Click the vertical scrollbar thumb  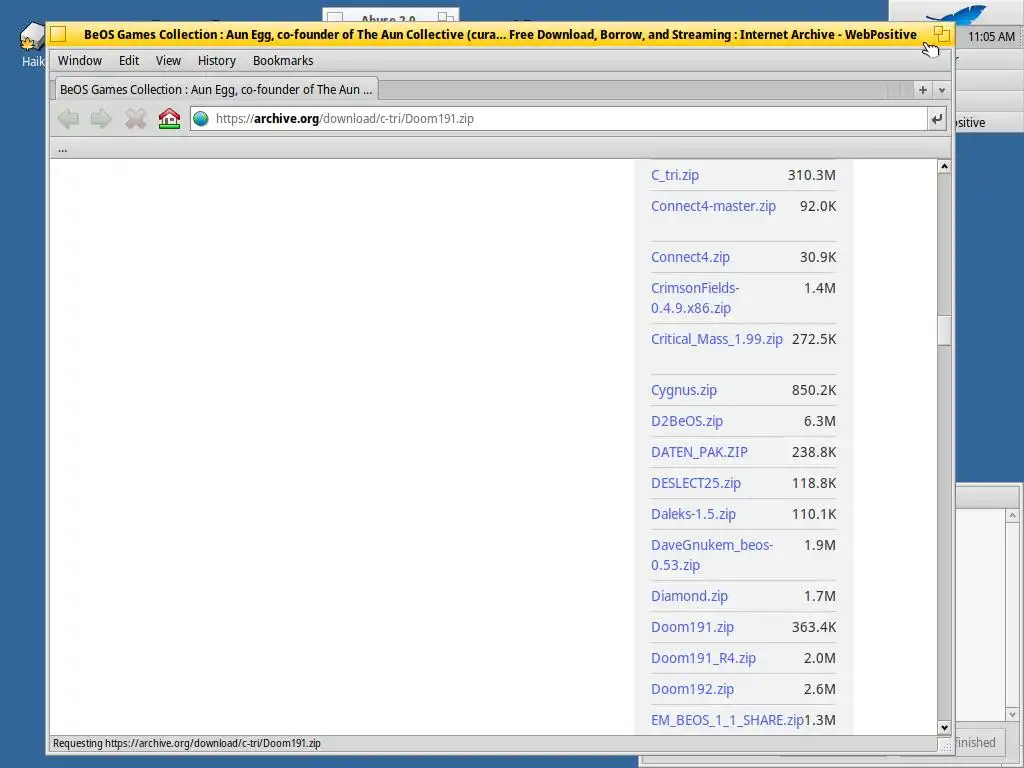[x=944, y=330]
